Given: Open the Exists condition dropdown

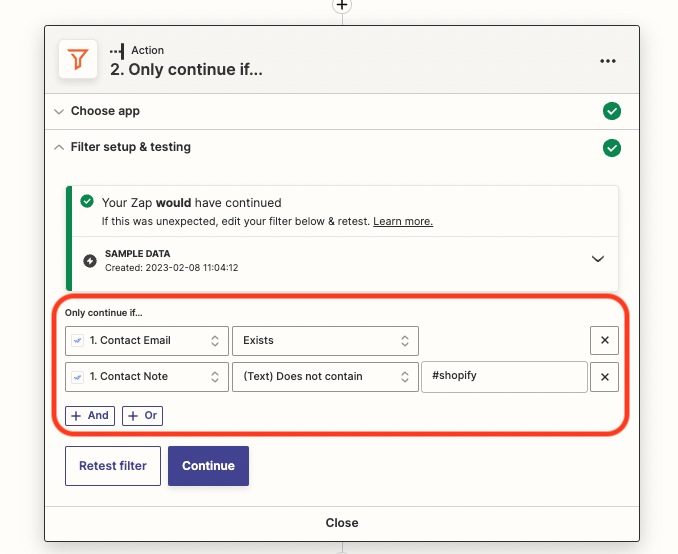Looking at the screenshot, I should (x=325, y=340).
